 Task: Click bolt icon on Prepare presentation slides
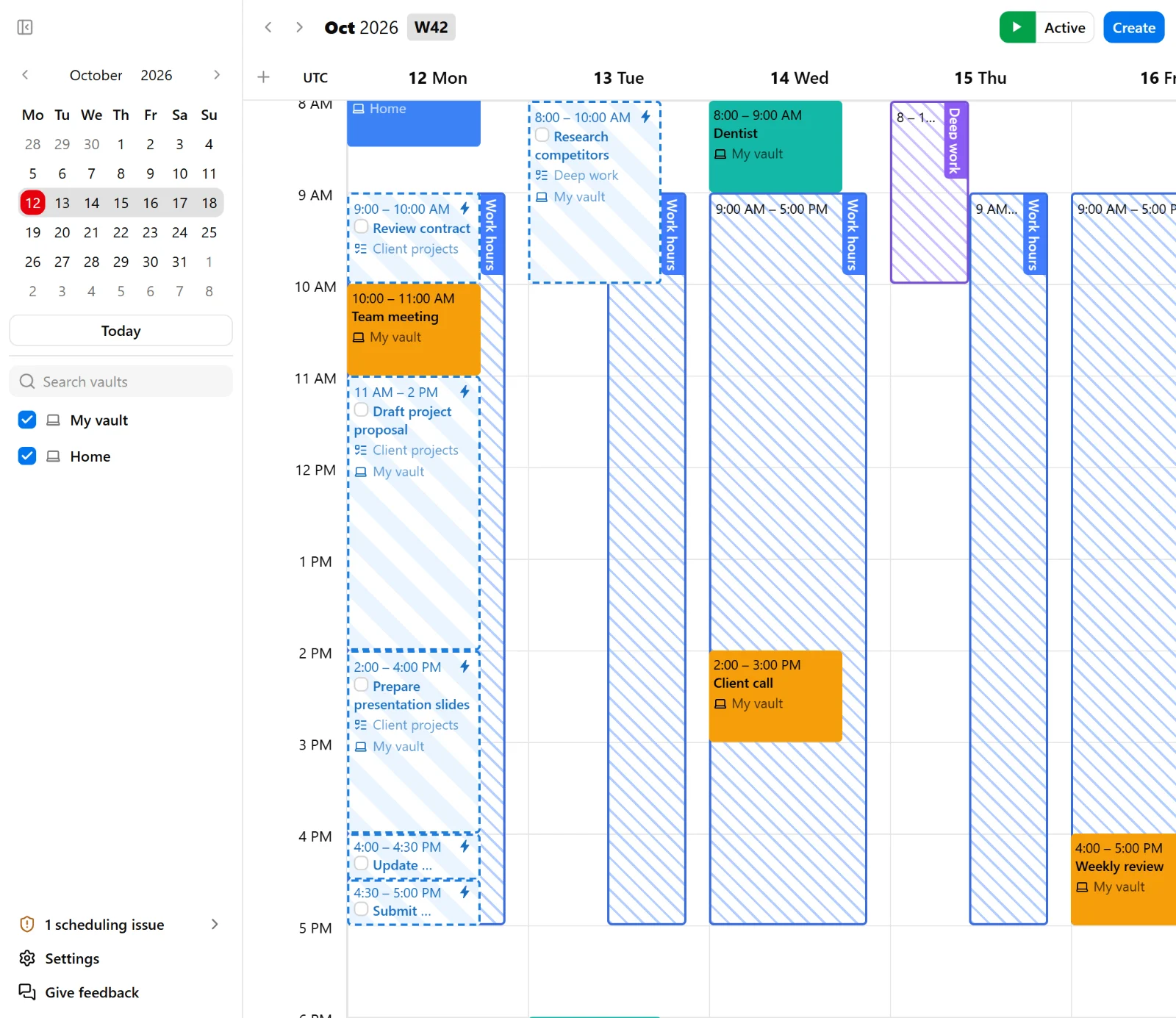465,666
